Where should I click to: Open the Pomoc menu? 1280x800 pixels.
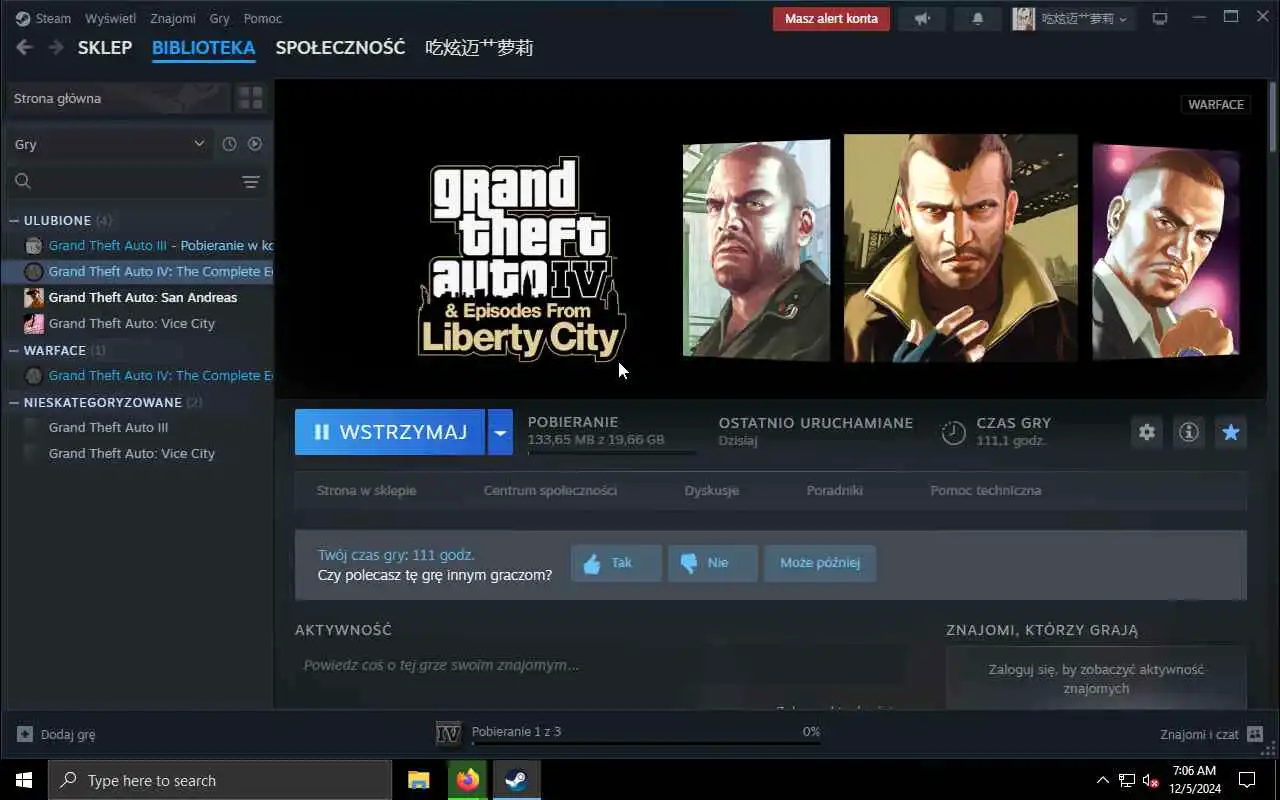point(263,18)
